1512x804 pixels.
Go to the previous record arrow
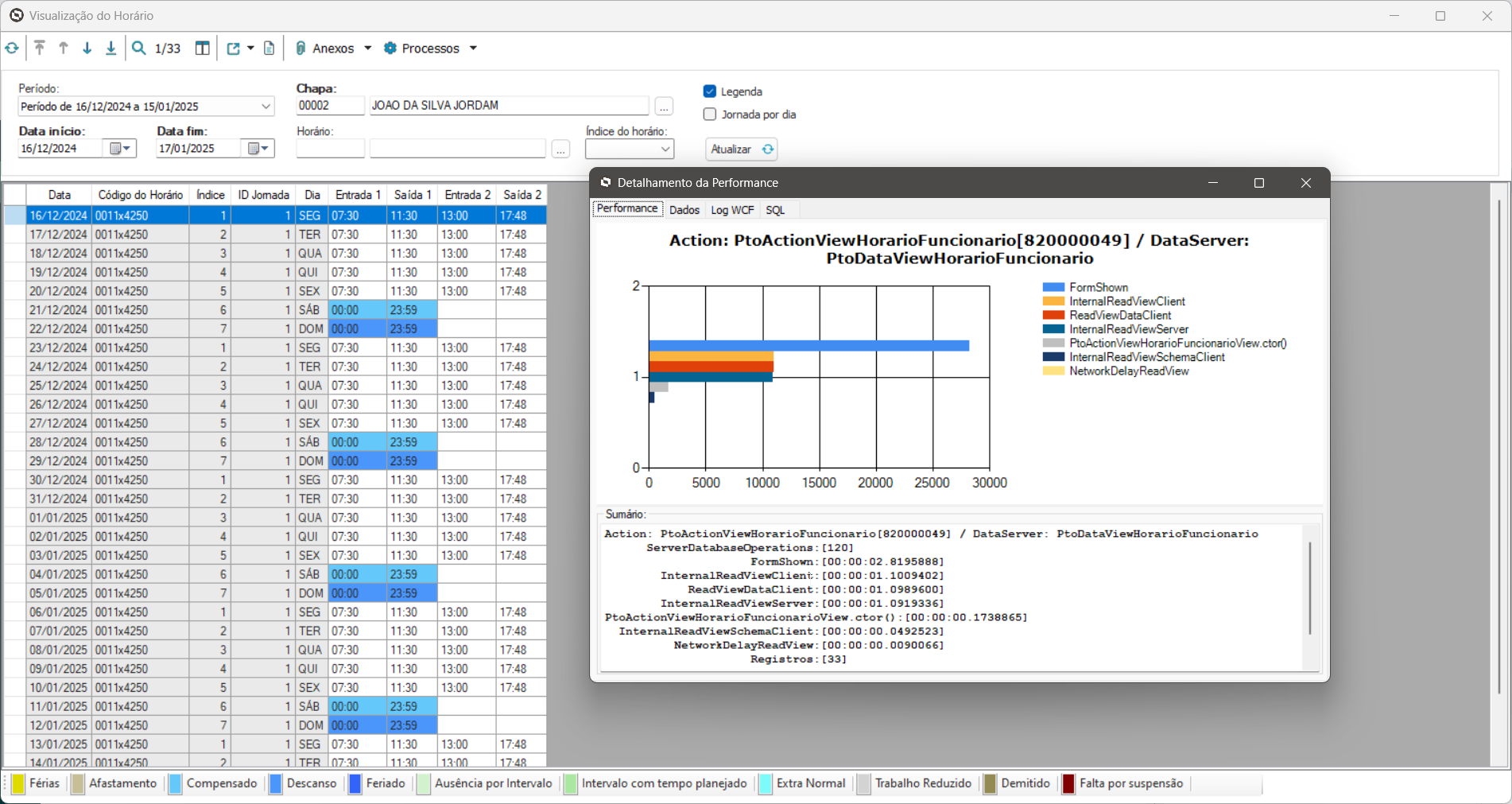[x=64, y=49]
